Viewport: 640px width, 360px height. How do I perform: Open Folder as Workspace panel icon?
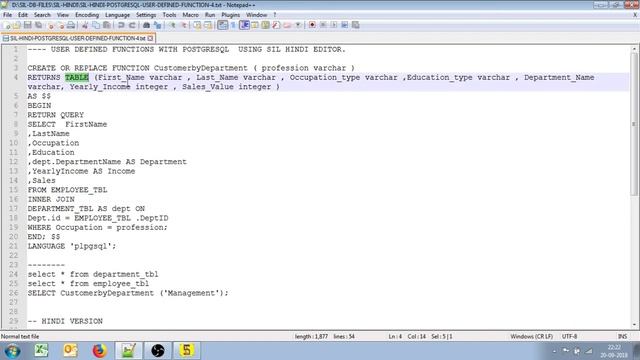[x=287, y=25]
